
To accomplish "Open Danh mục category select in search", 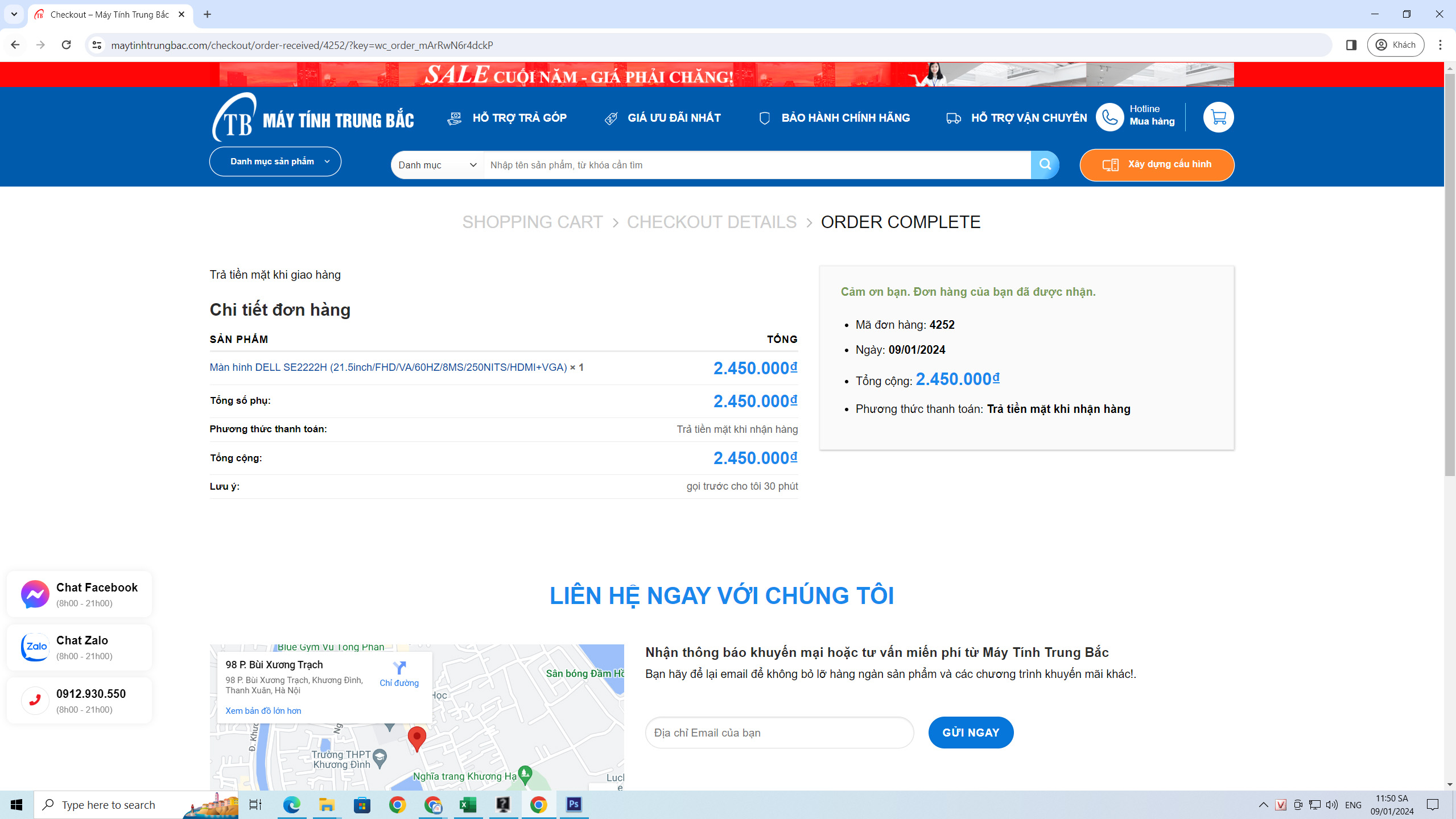I will (x=437, y=165).
